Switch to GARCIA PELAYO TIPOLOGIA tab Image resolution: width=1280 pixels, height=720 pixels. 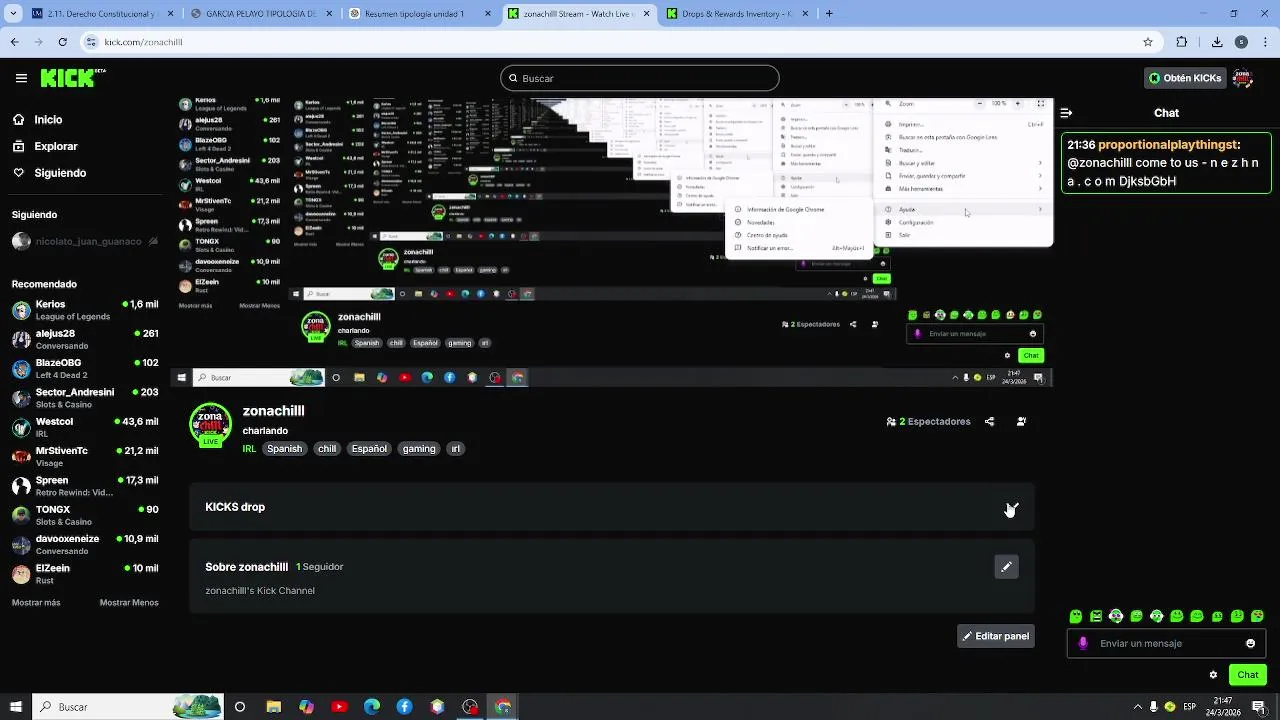coord(262,14)
